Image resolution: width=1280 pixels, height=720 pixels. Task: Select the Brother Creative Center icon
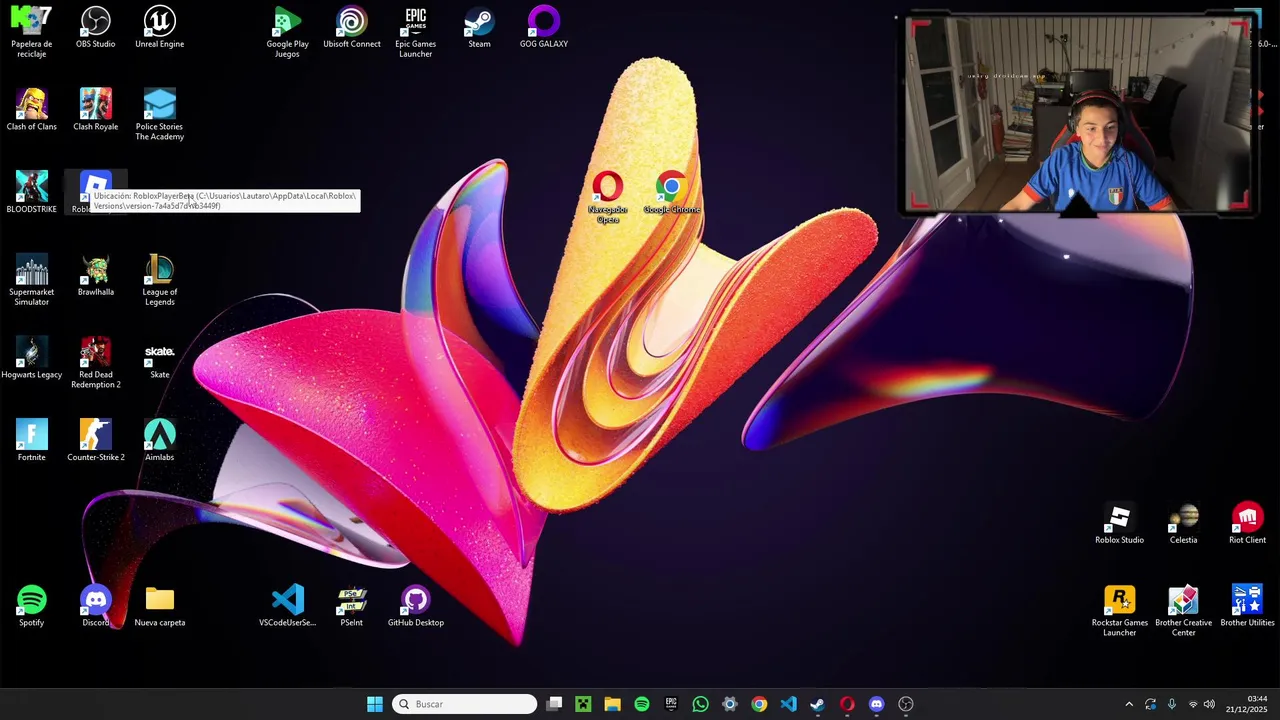pos(1183,611)
